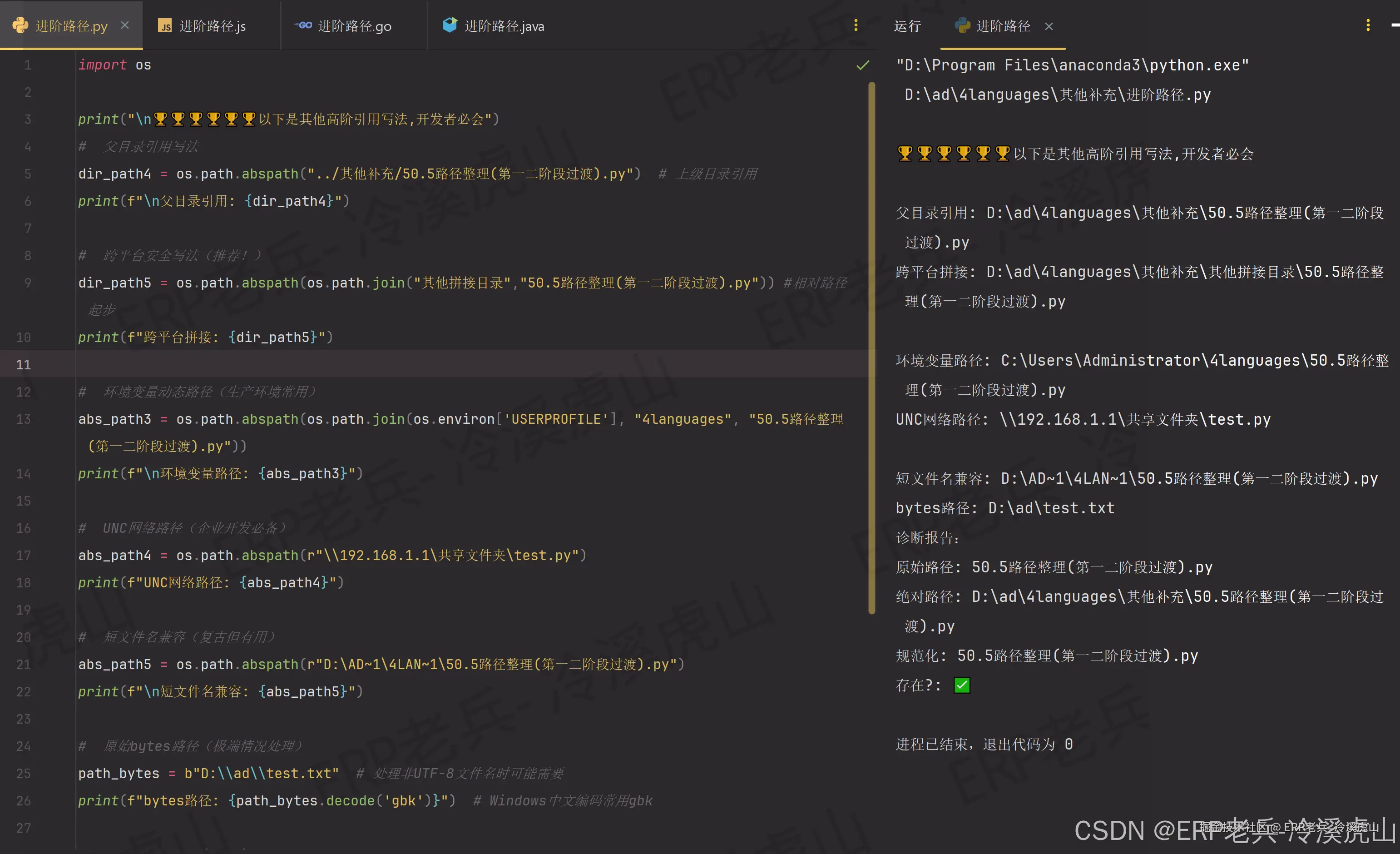
Task: Click the 'bytes路径: D:\ad\test.txt' output line
Action: (x=1005, y=508)
